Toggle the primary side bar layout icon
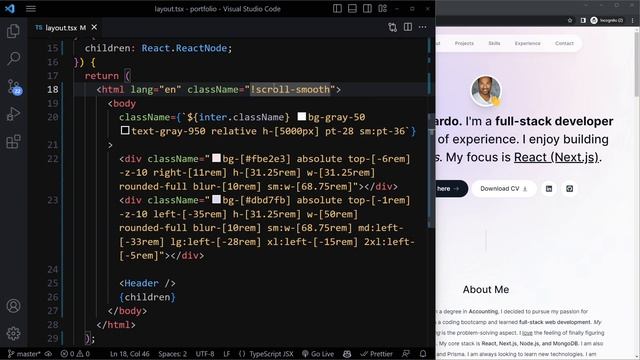The height and width of the screenshot is (360, 640). coord(337,9)
